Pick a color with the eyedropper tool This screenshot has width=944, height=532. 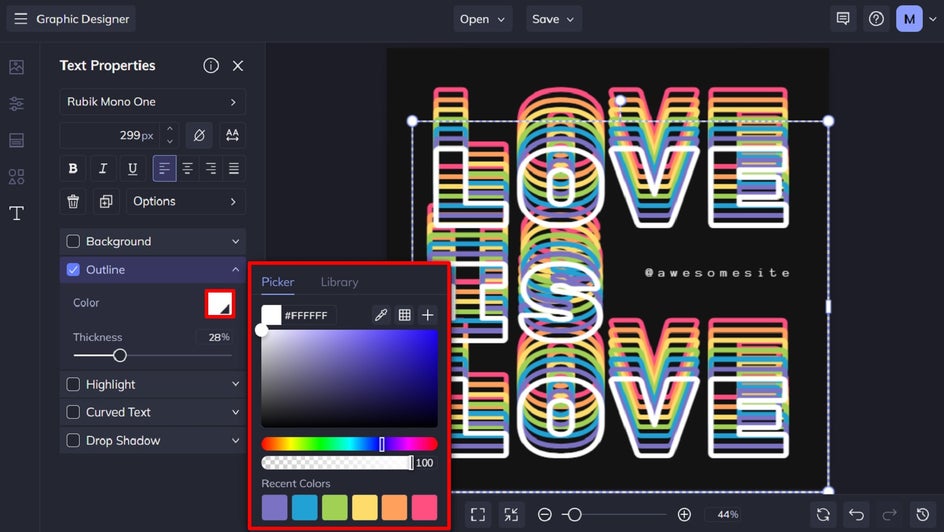tap(381, 315)
